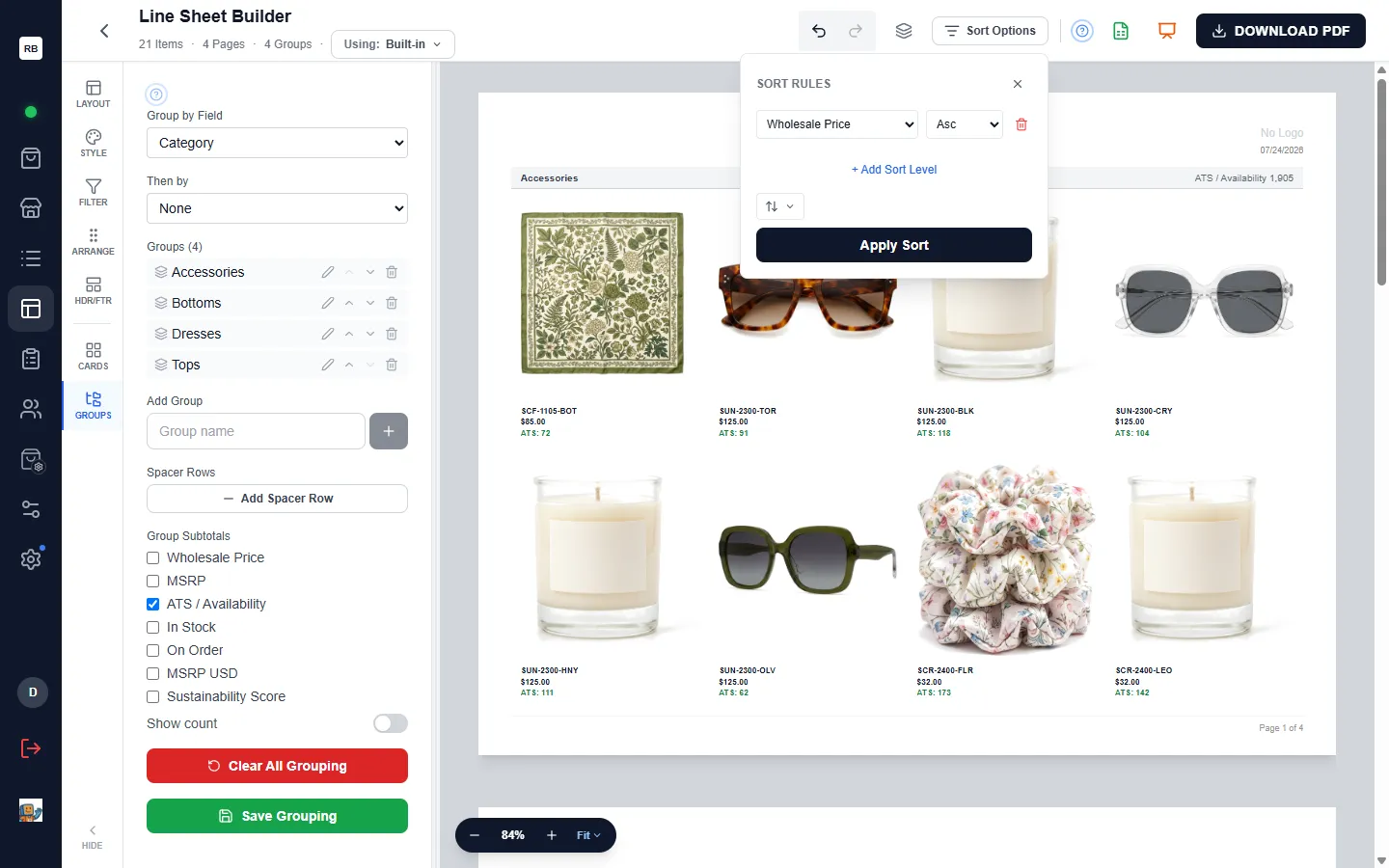
Task: Open the Layout panel tab
Action: (94, 94)
